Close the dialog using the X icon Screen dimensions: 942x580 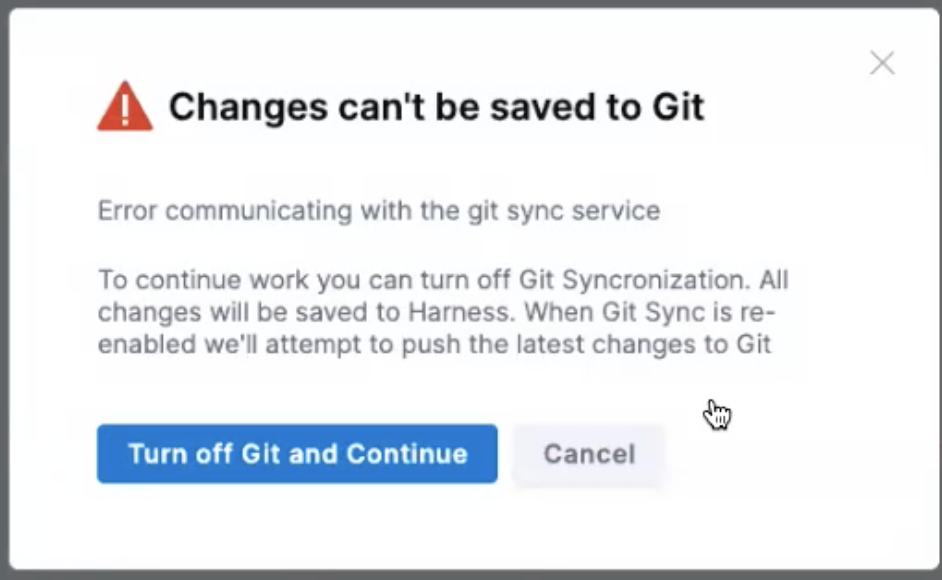pos(882,63)
